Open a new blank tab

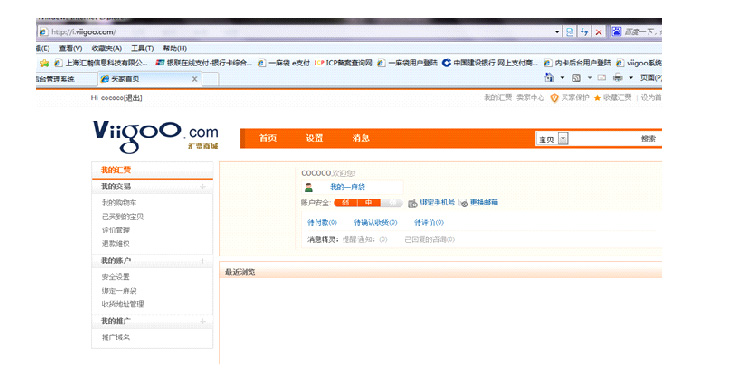coord(211,79)
